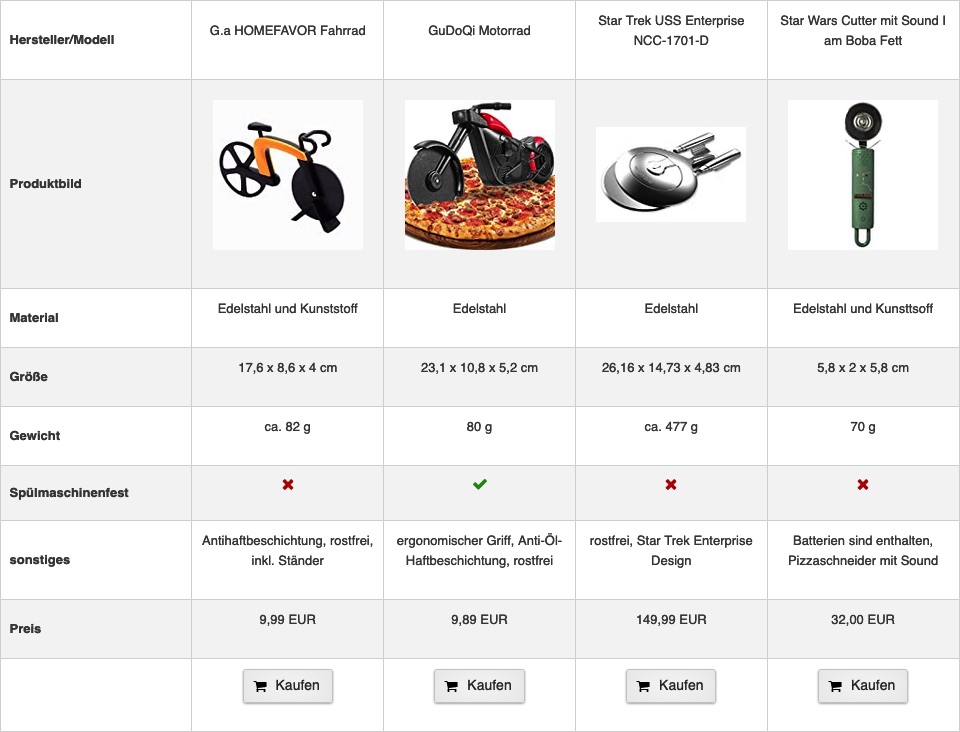Open the USS Enterprise pizza cutter image

(671, 174)
